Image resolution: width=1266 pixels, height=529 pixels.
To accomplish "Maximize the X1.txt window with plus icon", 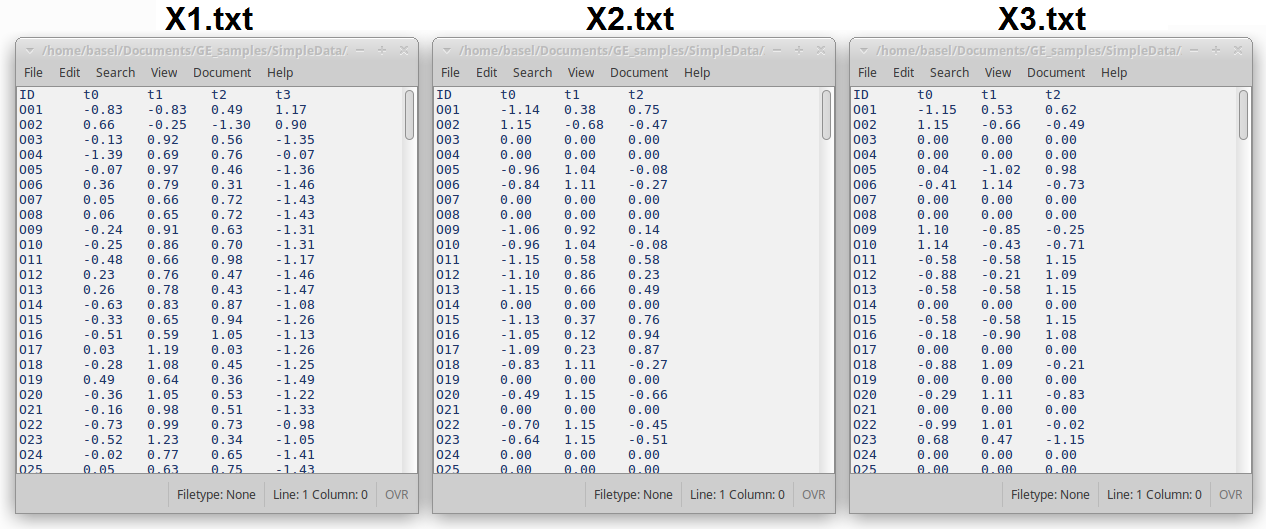I will 382,50.
